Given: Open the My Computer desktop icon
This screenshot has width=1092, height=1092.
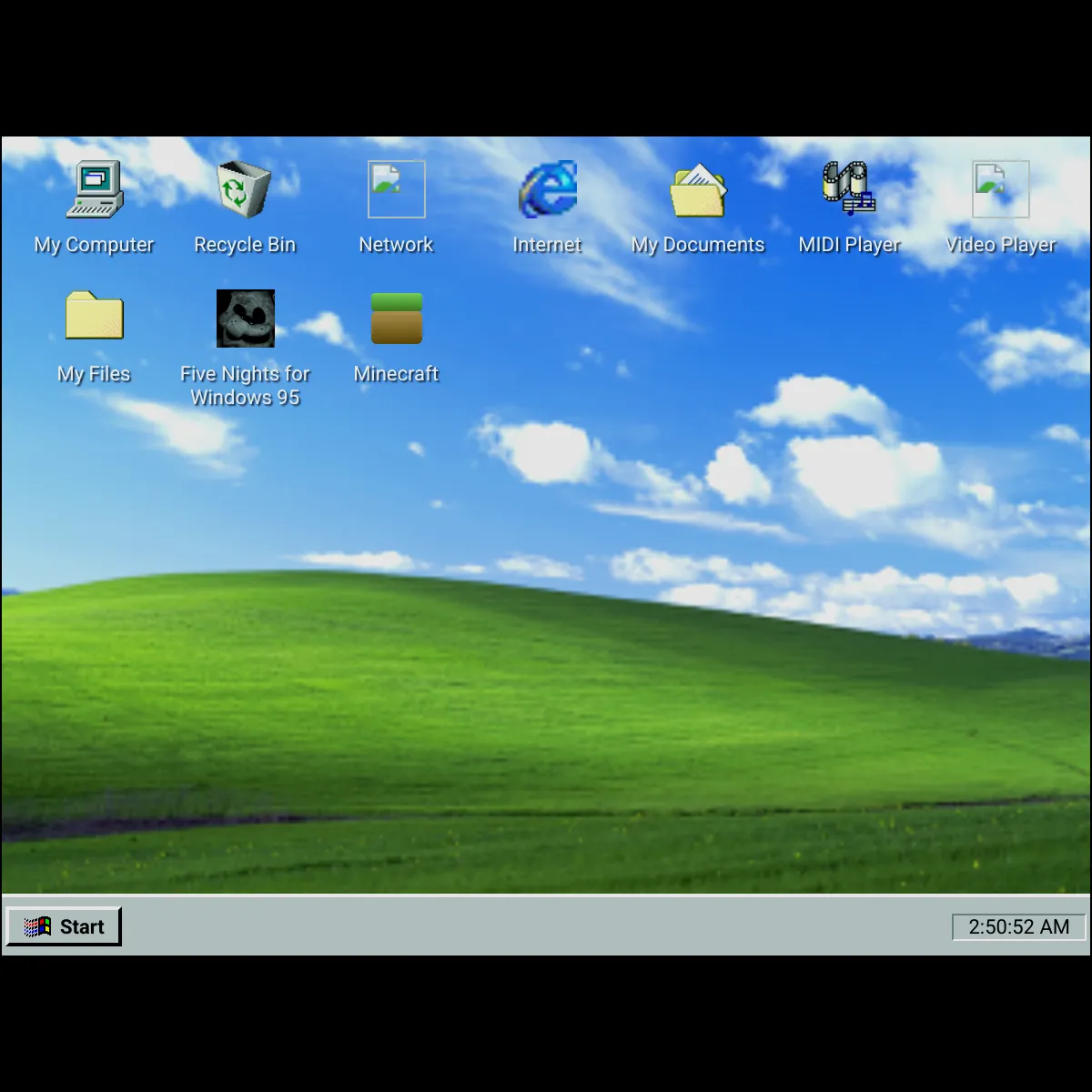Looking at the screenshot, I should (95, 190).
